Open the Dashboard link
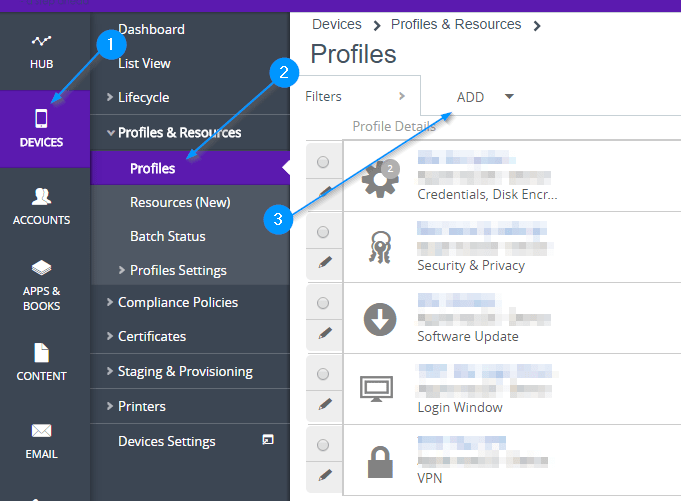This screenshot has height=501, width=681. tap(151, 29)
